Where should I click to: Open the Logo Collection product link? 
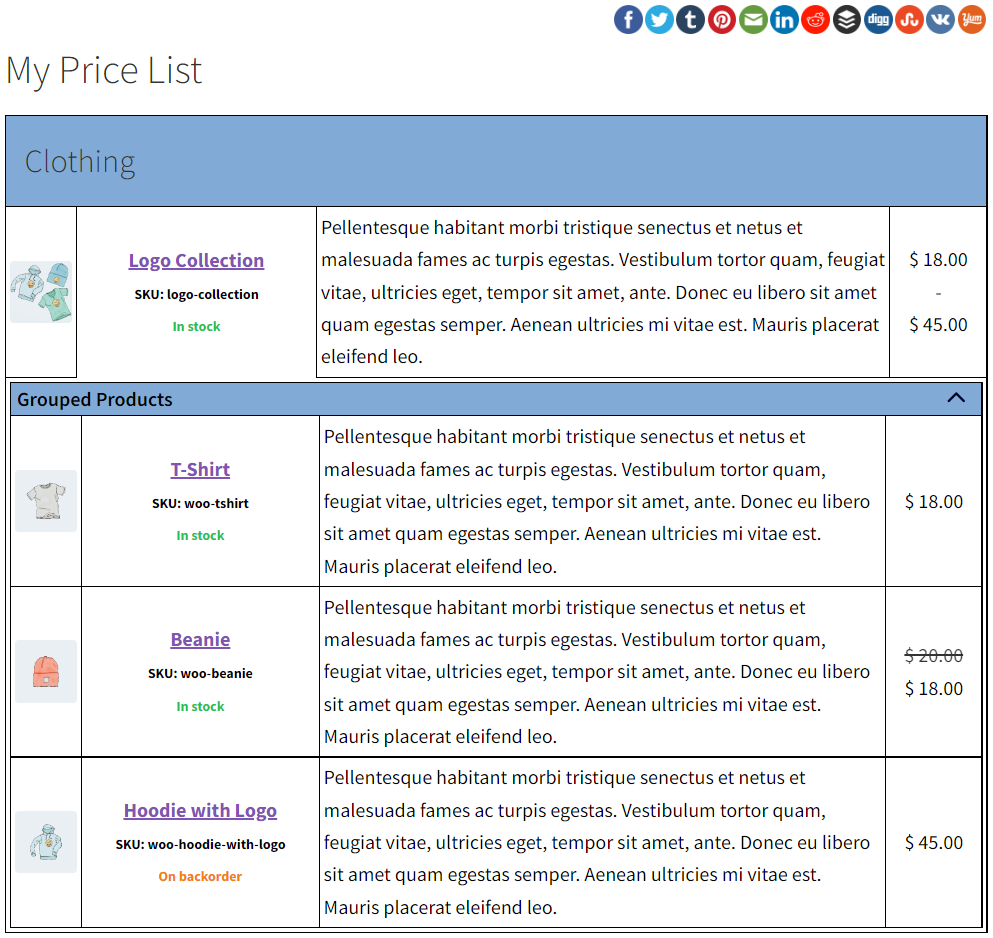pos(196,261)
